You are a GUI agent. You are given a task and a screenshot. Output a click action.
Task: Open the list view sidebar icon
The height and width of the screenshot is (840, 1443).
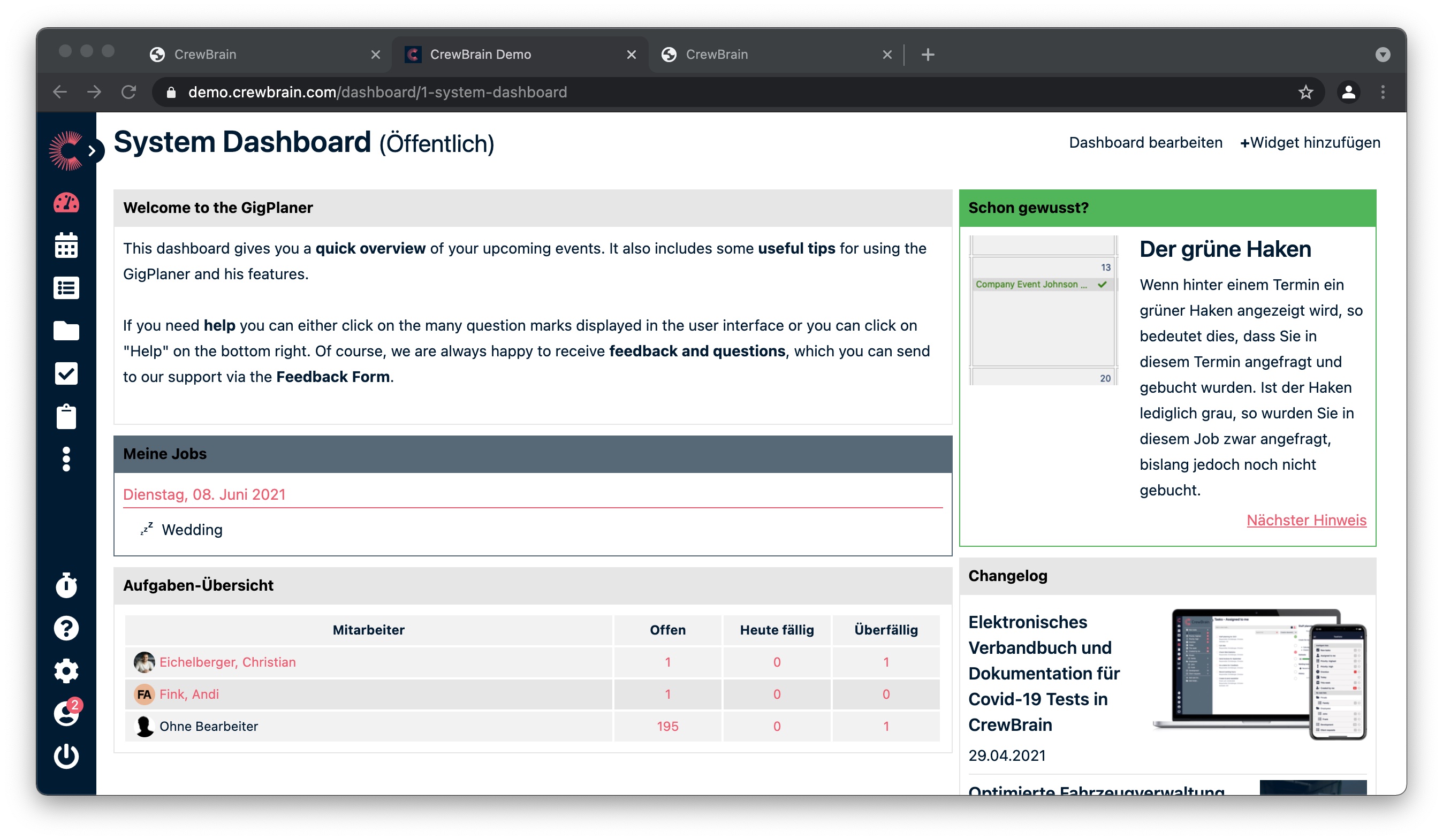pyautogui.click(x=66, y=288)
